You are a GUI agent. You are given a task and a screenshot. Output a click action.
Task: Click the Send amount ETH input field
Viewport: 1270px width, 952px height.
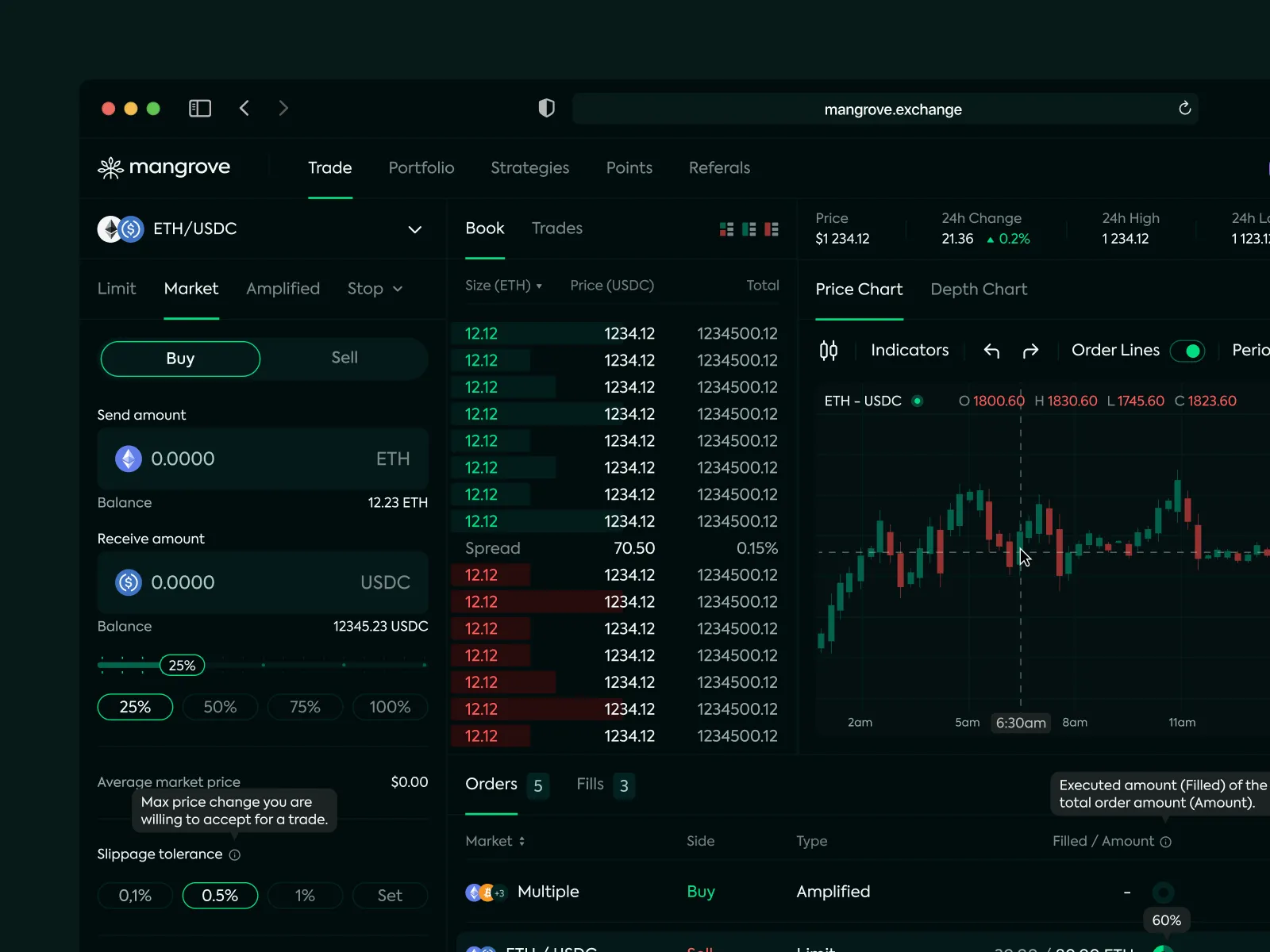[263, 459]
